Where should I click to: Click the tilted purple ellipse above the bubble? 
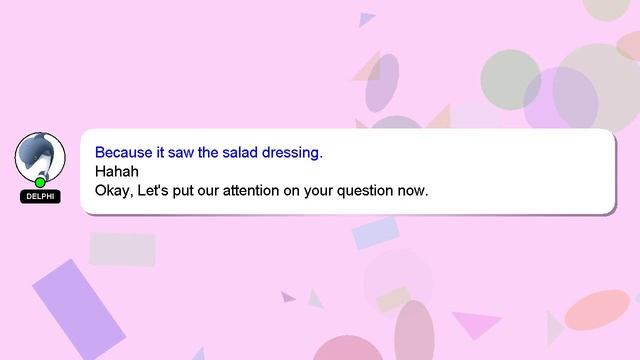click(382, 83)
